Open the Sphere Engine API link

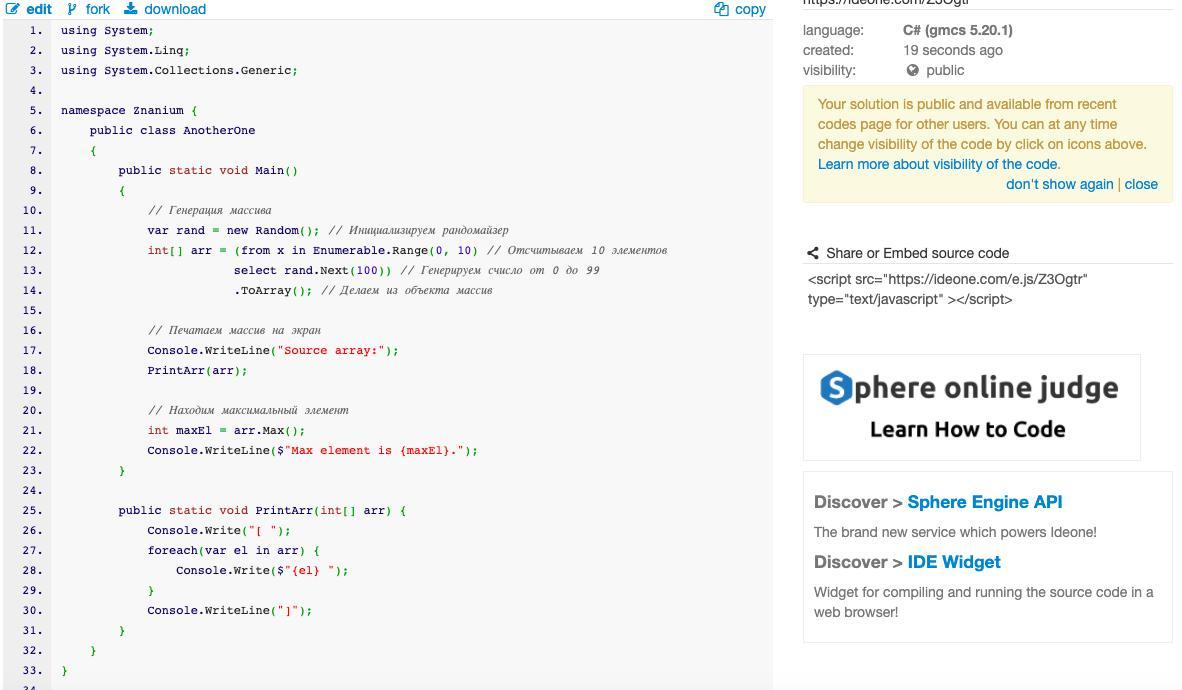[984, 502]
